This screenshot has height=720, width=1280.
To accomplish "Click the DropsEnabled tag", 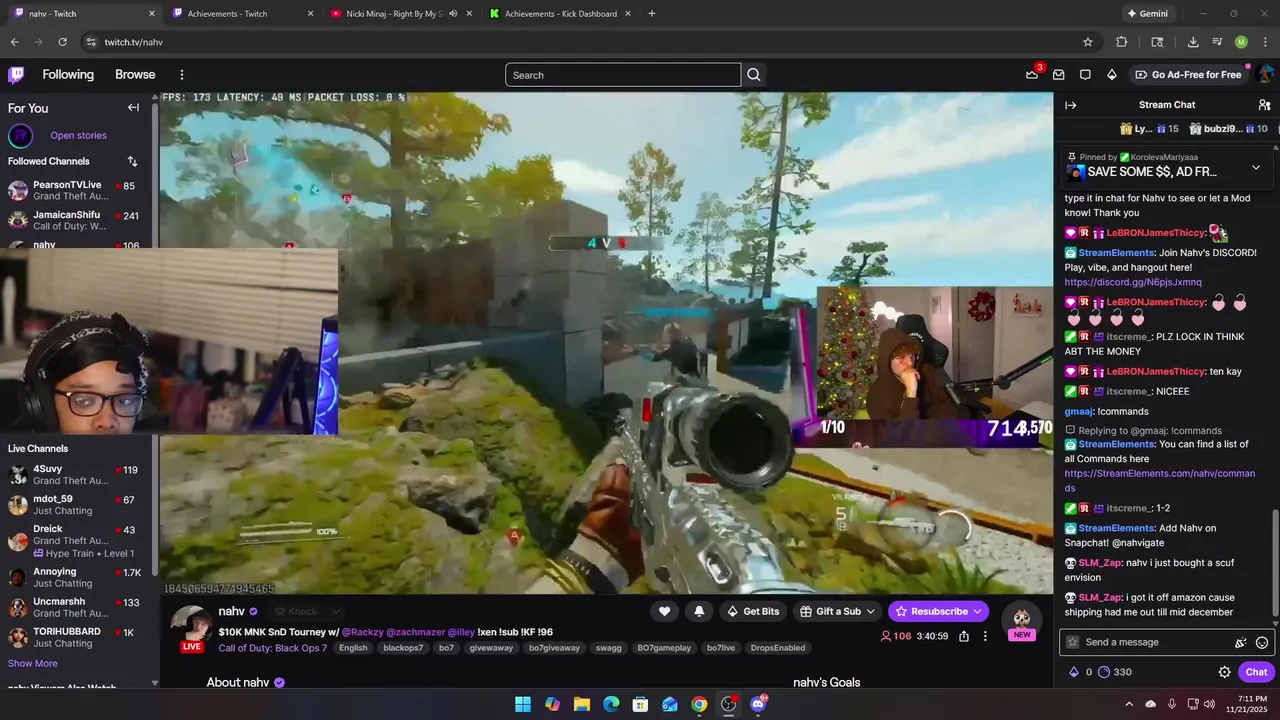I will click(777, 648).
